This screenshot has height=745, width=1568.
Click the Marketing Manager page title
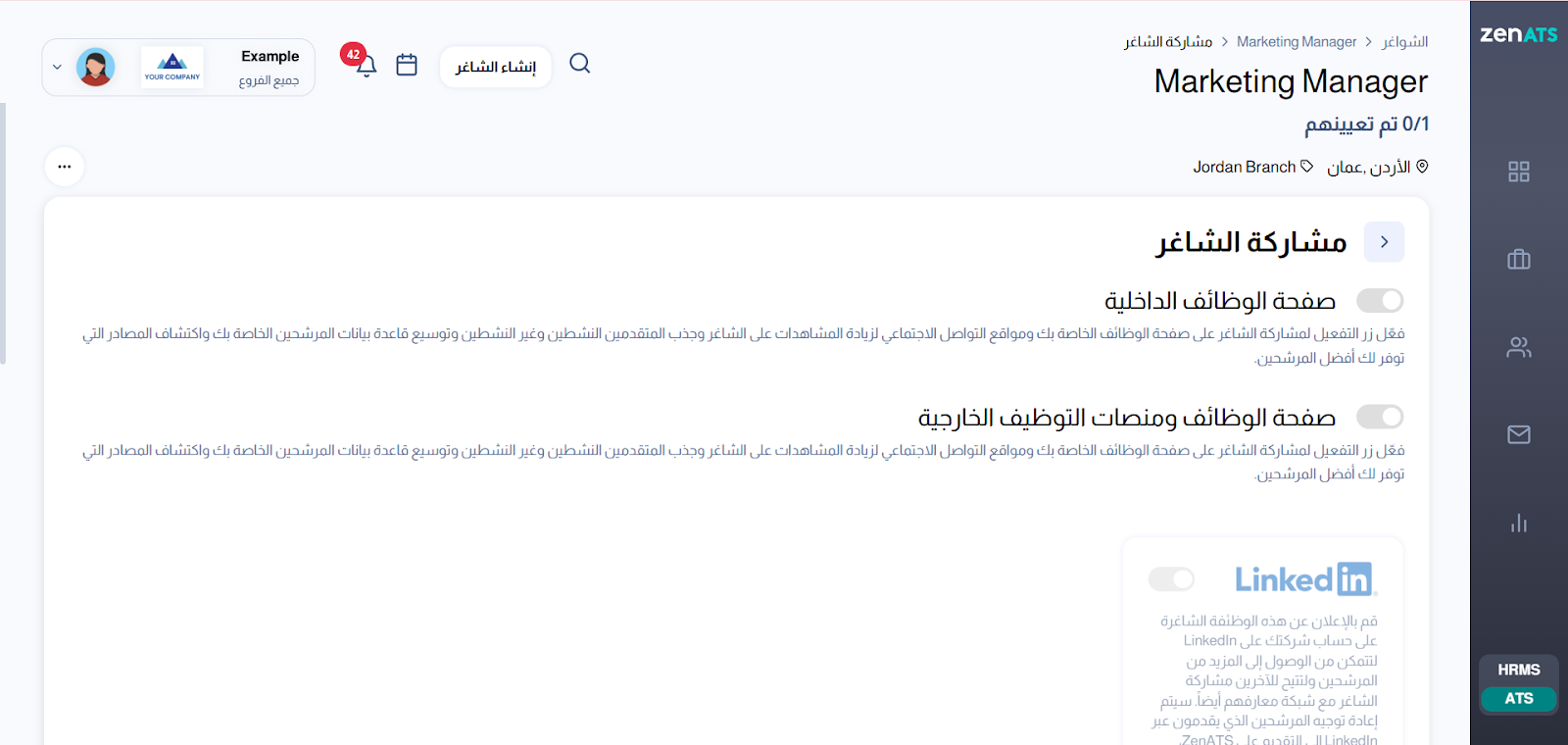(x=1291, y=81)
